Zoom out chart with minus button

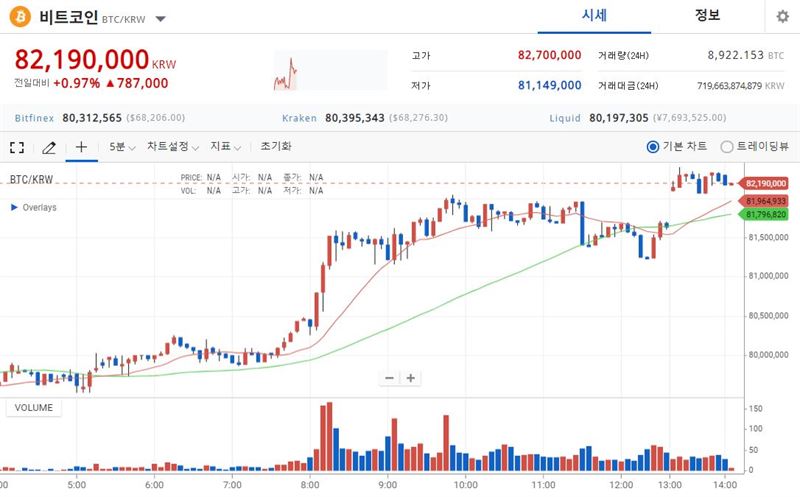coord(389,378)
